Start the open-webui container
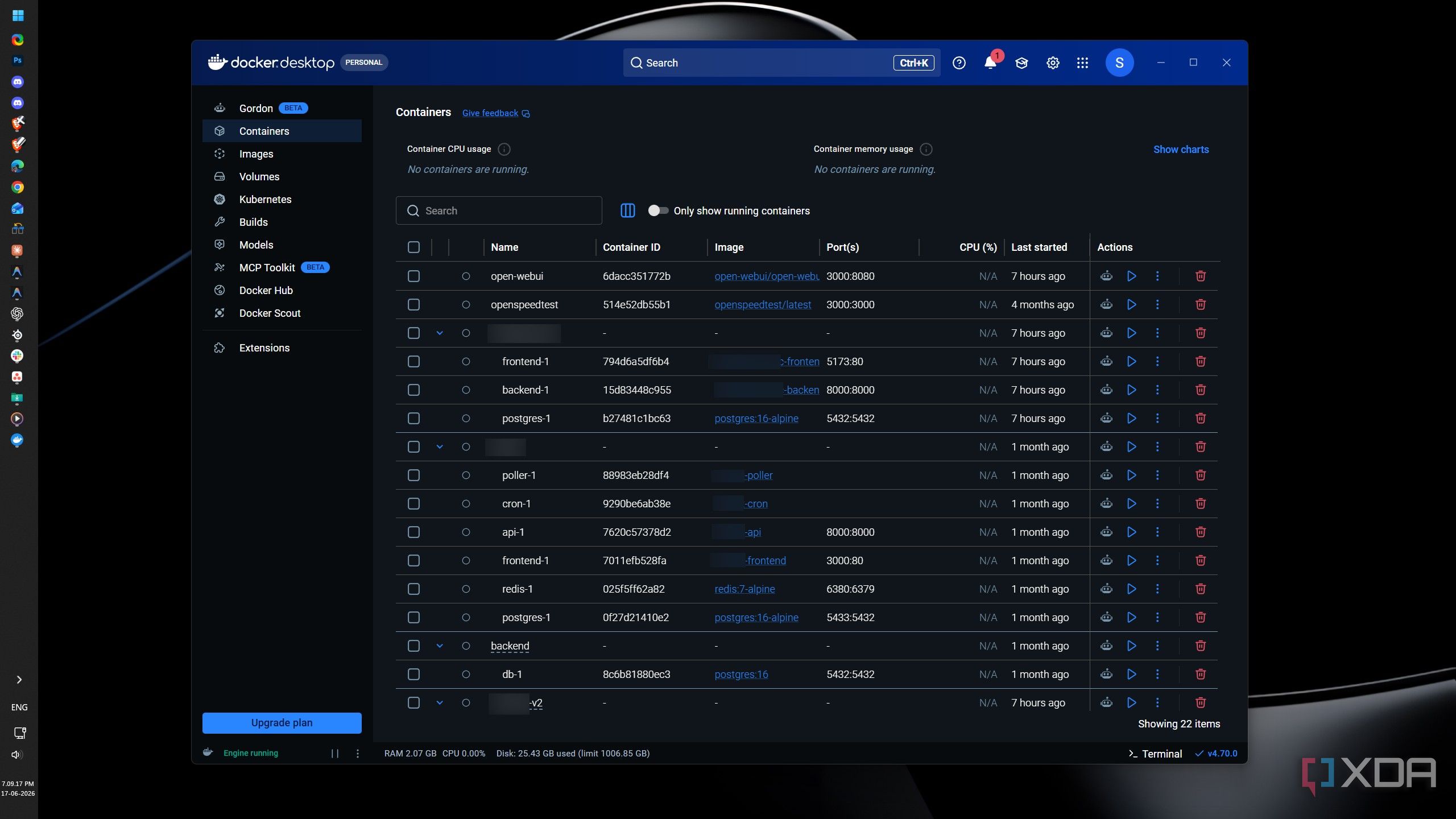Image resolution: width=1456 pixels, height=819 pixels. pyautogui.click(x=1131, y=276)
